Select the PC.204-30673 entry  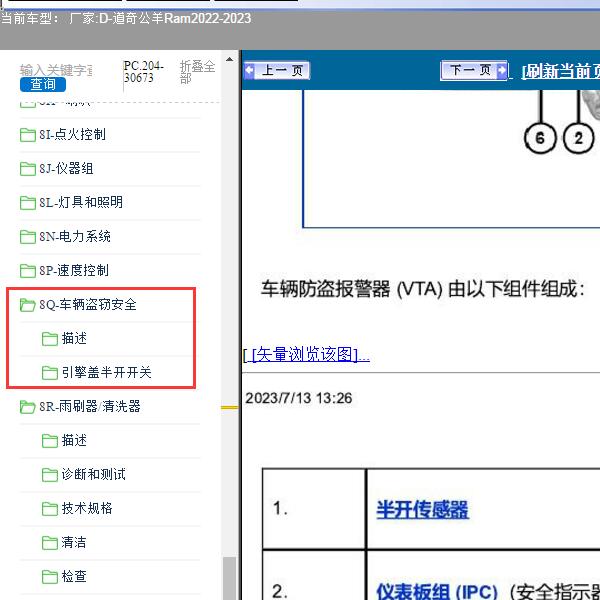143,72
